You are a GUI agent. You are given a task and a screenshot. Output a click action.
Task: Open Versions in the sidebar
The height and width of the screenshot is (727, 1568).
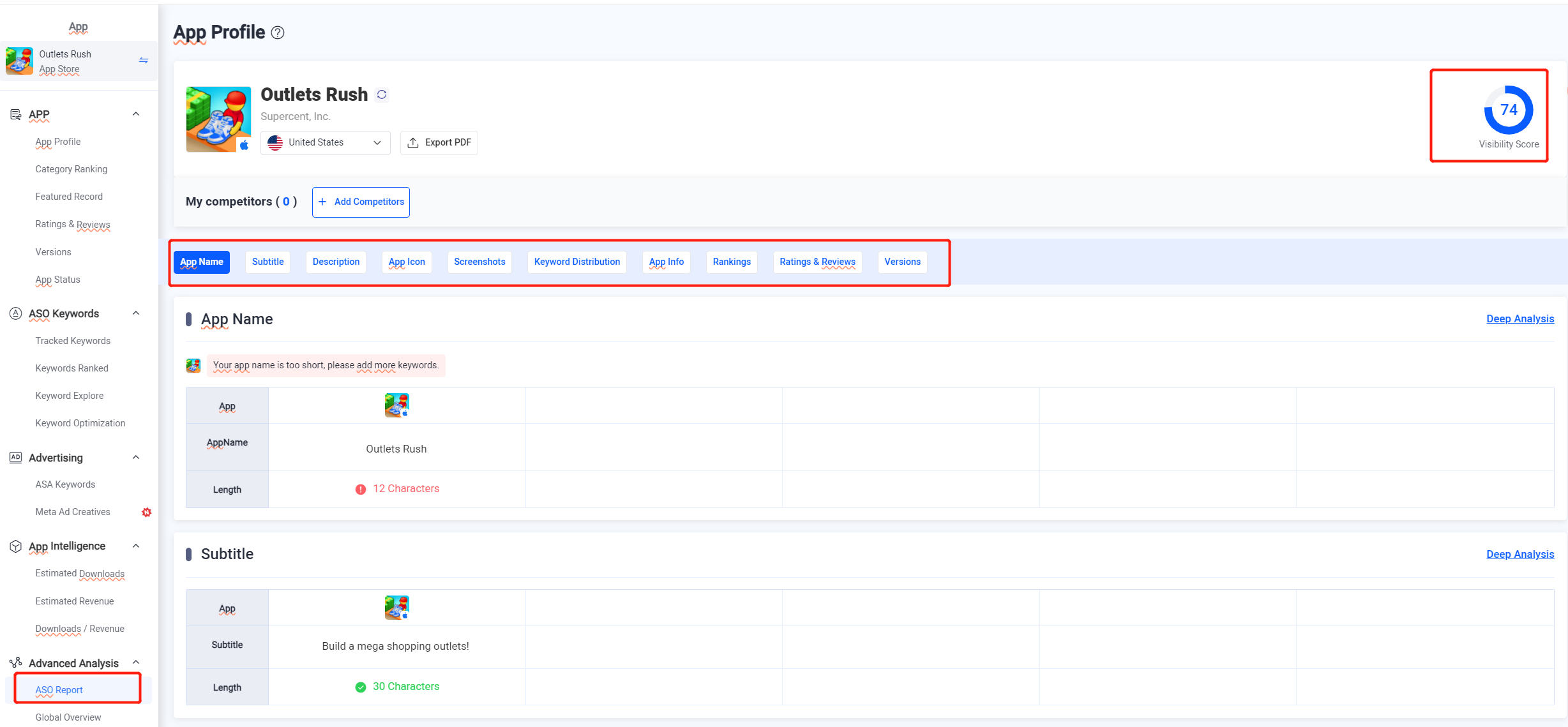click(x=54, y=252)
